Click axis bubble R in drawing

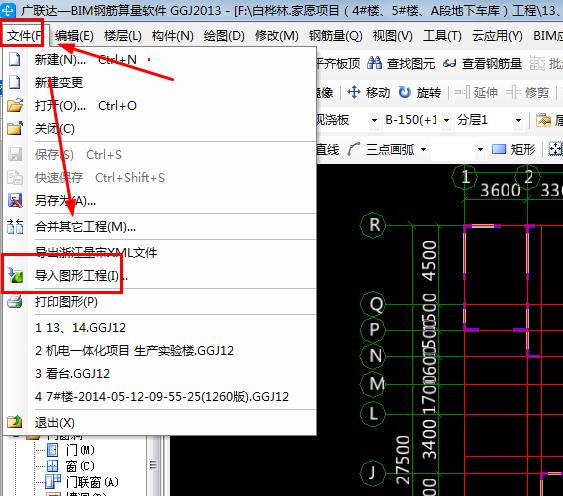374,225
